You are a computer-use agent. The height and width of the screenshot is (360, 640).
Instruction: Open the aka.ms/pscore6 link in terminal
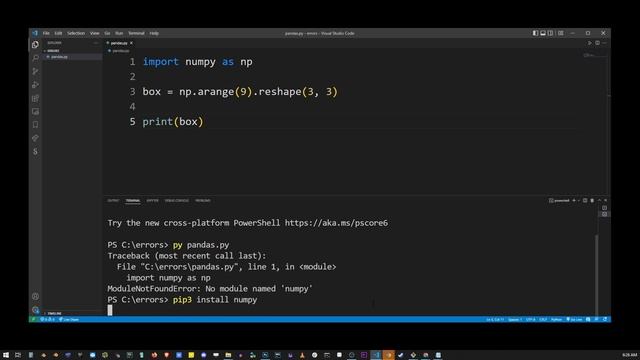click(336, 223)
